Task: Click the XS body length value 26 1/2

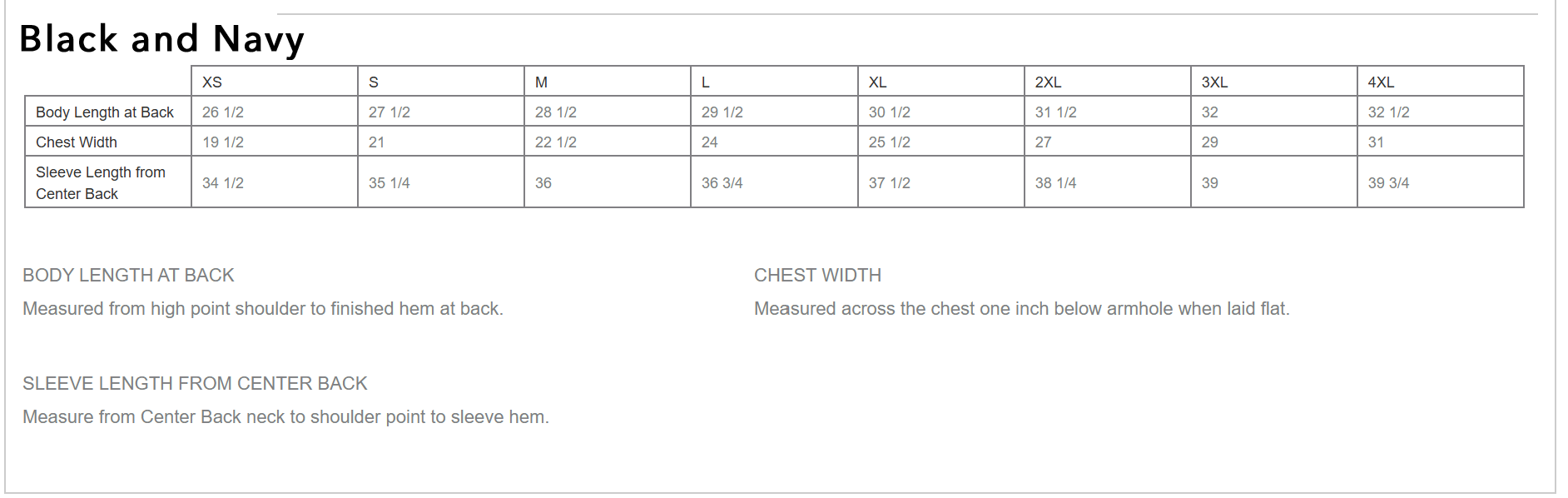Action: pos(223,112)
